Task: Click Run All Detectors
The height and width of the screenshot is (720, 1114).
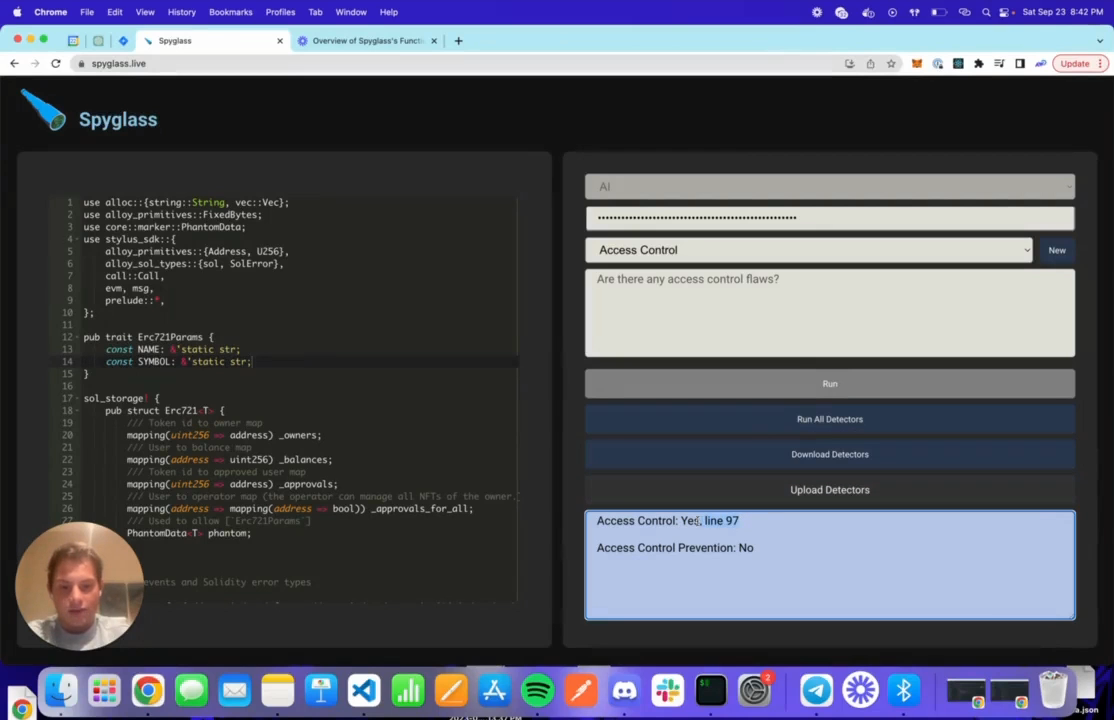Action: point(830,419)
